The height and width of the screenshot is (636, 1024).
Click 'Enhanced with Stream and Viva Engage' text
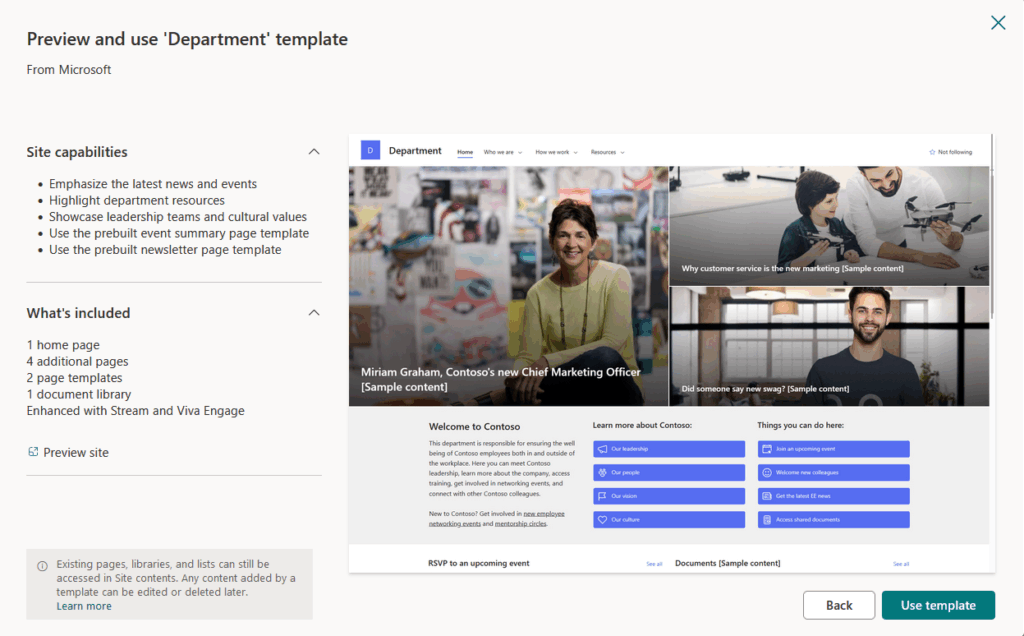(x=136, y=411)
